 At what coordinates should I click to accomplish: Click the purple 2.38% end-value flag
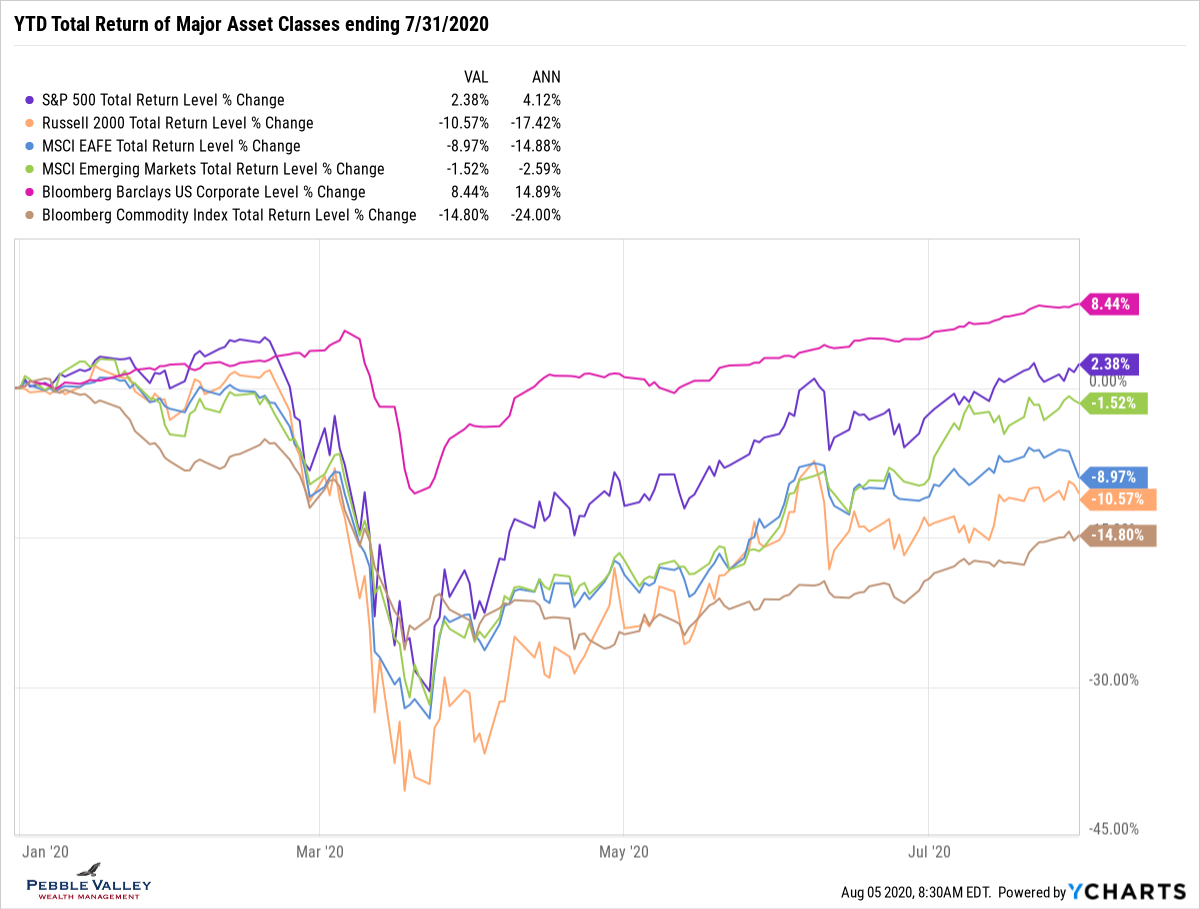click(x=1110, y=364)
